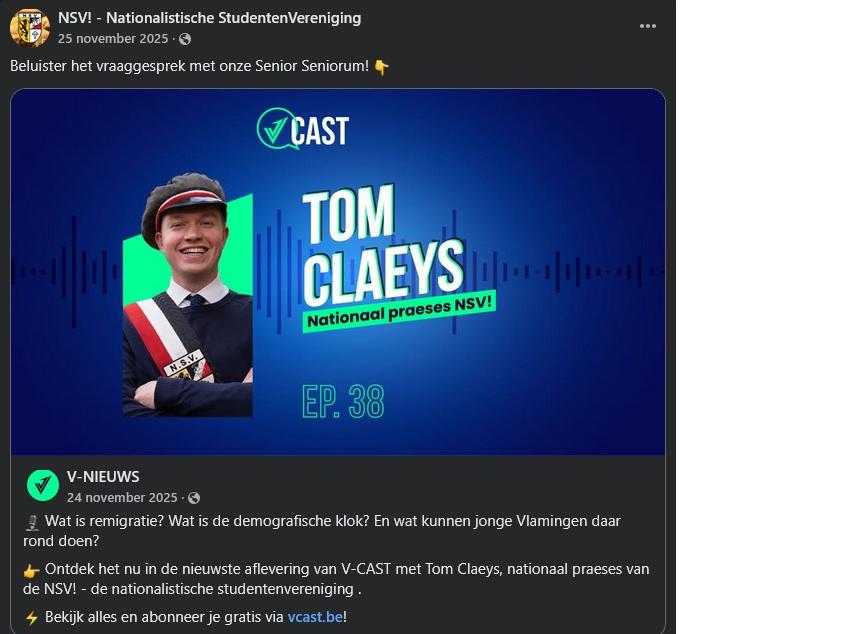
Task: Open the 25 november 2025 post timestamp
Action: pos(113,39)
